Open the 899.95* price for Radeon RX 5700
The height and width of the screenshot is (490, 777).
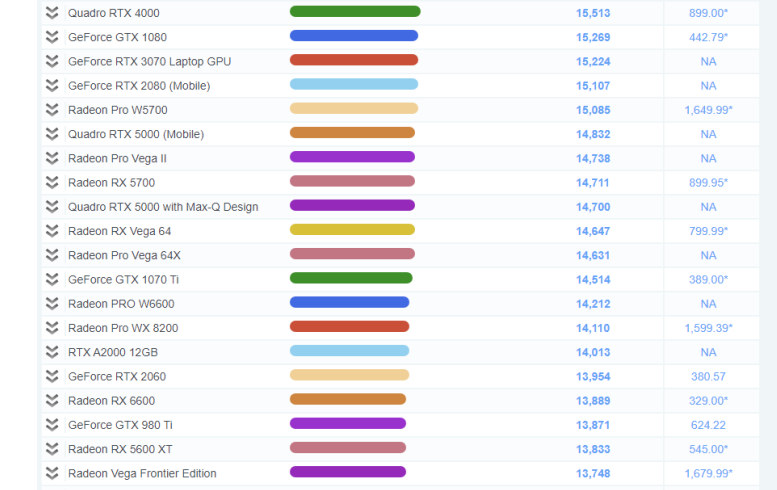[708, 183]
